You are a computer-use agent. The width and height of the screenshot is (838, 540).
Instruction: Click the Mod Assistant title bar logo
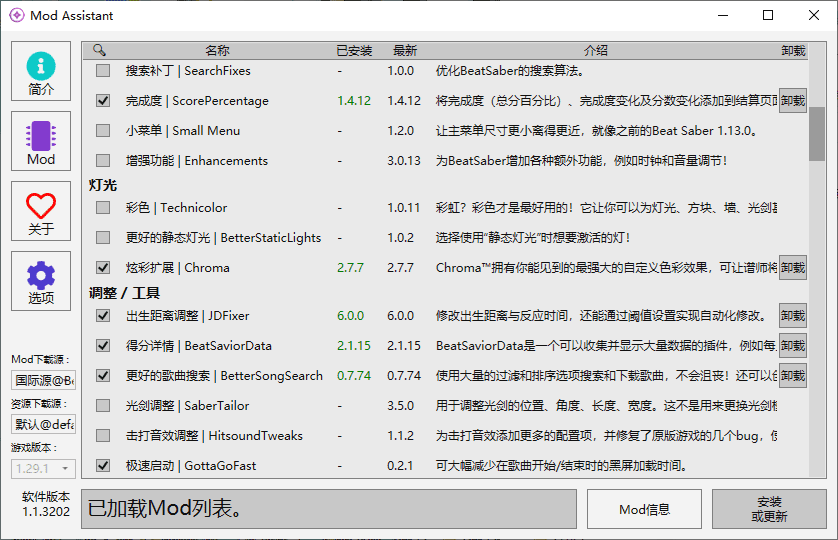[17, 15]
